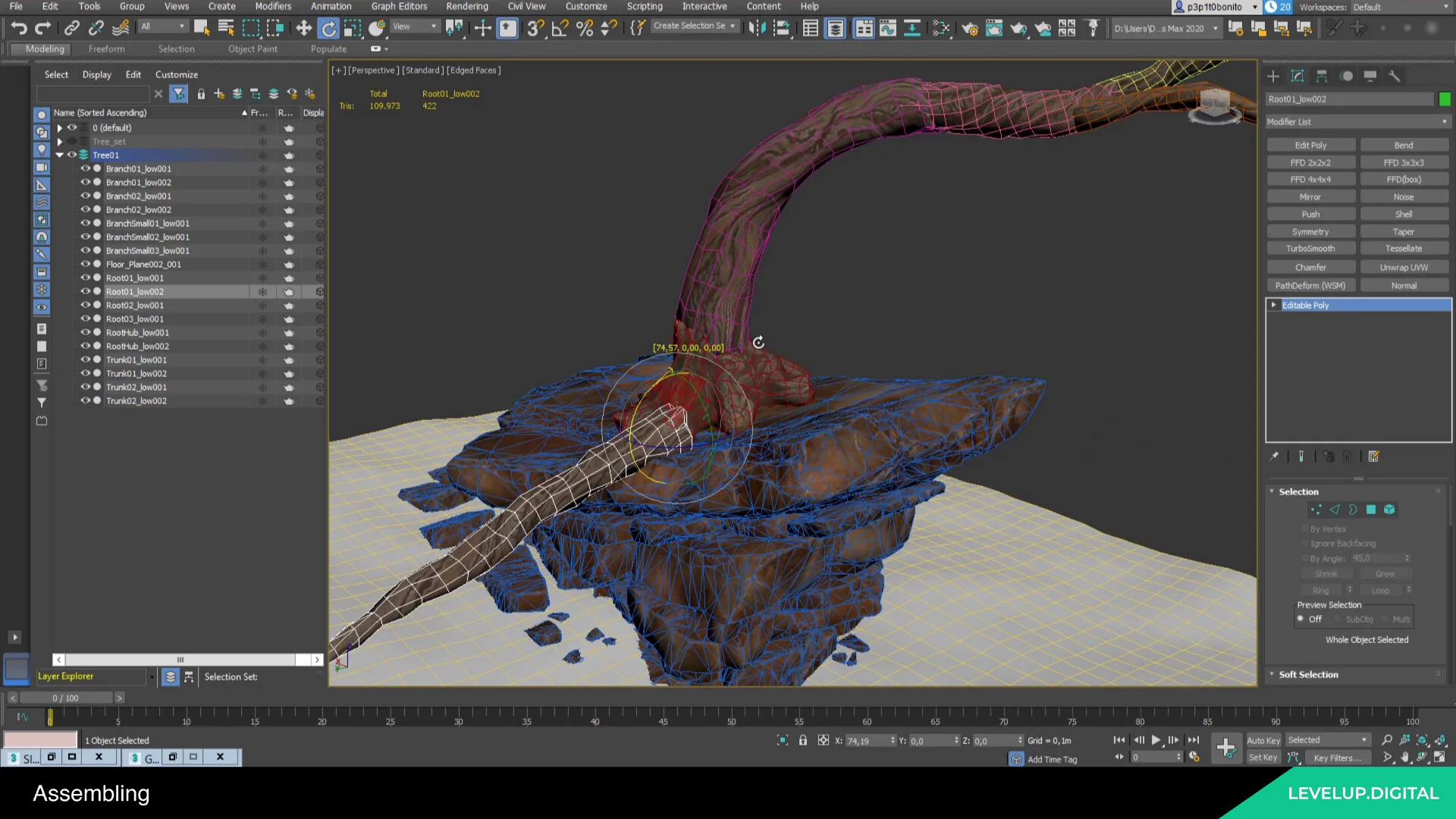Screen dimensions: 1456x819
Task: Click the green object color swatch
Action: coord(1445,99)
